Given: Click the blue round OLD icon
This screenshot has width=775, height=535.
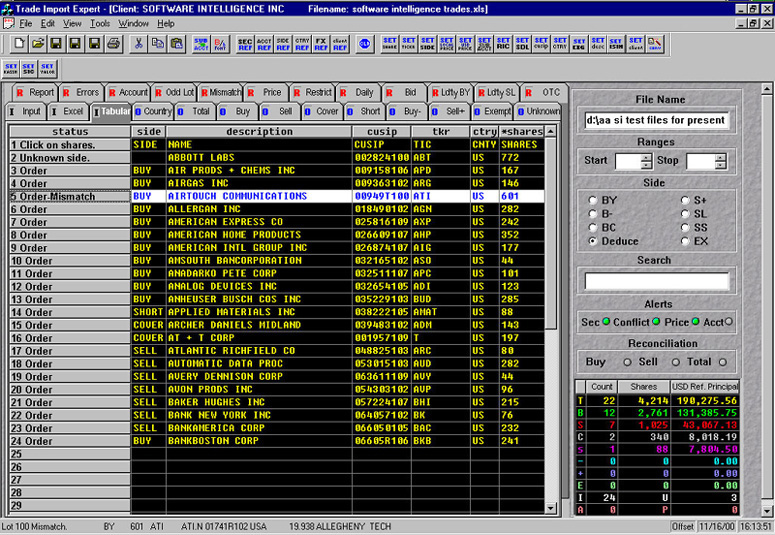Looking at the screenshot, I should pos(365,44).
